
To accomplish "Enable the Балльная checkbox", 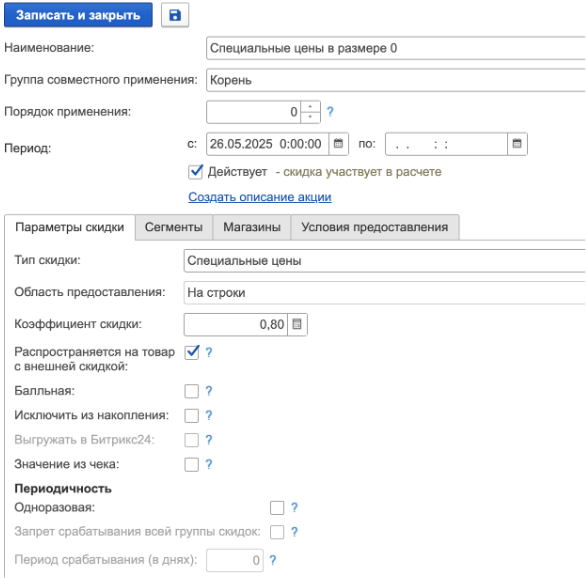I will (x=192, y=391).
